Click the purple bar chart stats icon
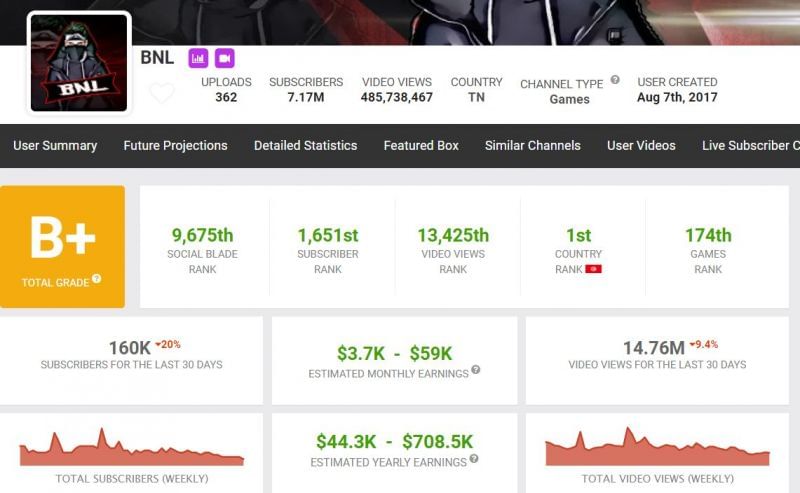Viewport: 800px width, 493px height. coord(198,58)
